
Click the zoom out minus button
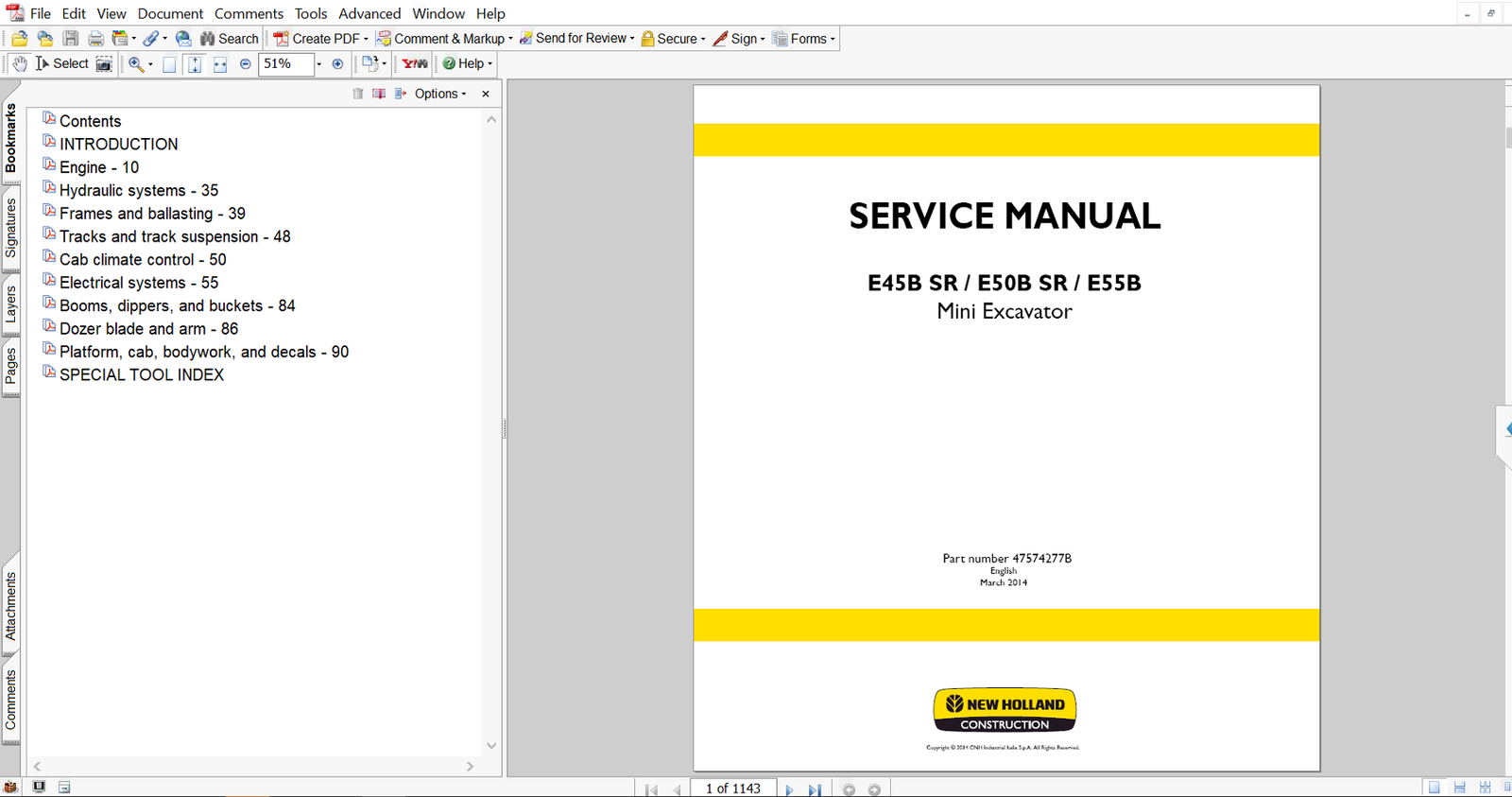(x=246, y=64)
